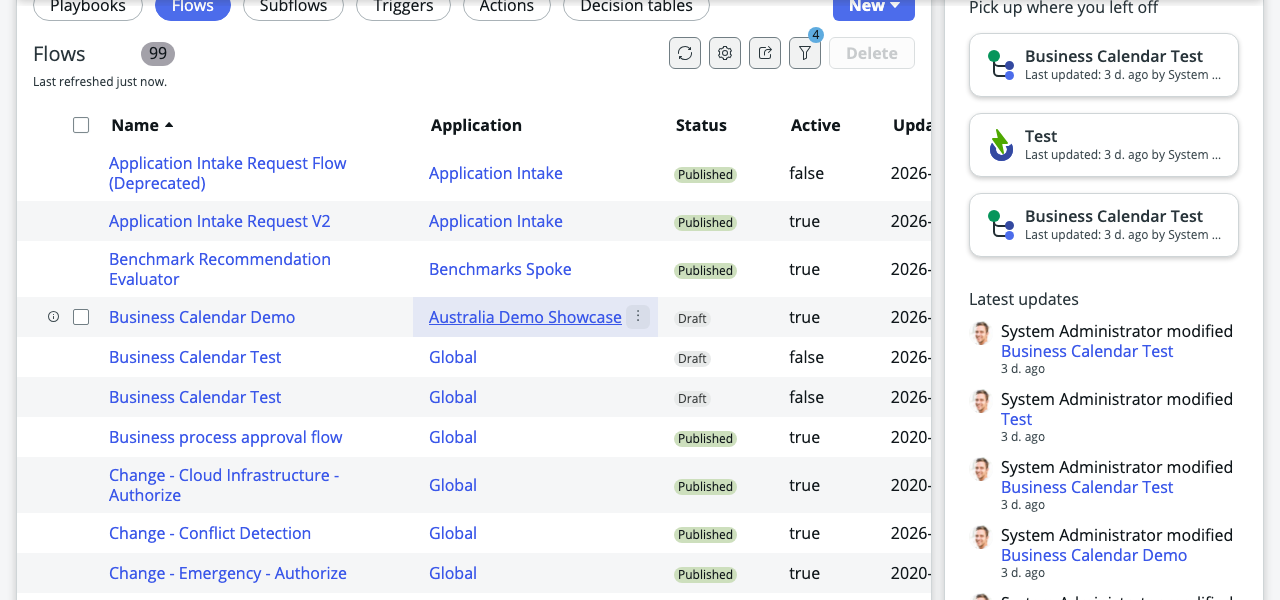Open the filter funnel icon
Image resolution: width=1280 pixels, height=600 pixels.
(805, 53)
